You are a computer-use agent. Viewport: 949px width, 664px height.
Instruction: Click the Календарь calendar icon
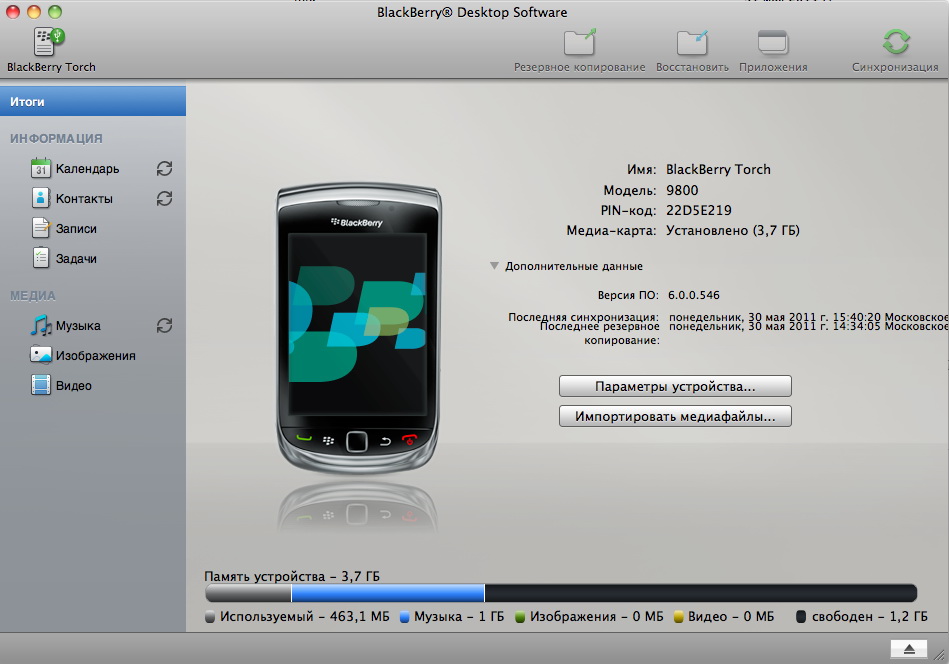[x=41, y=168]
